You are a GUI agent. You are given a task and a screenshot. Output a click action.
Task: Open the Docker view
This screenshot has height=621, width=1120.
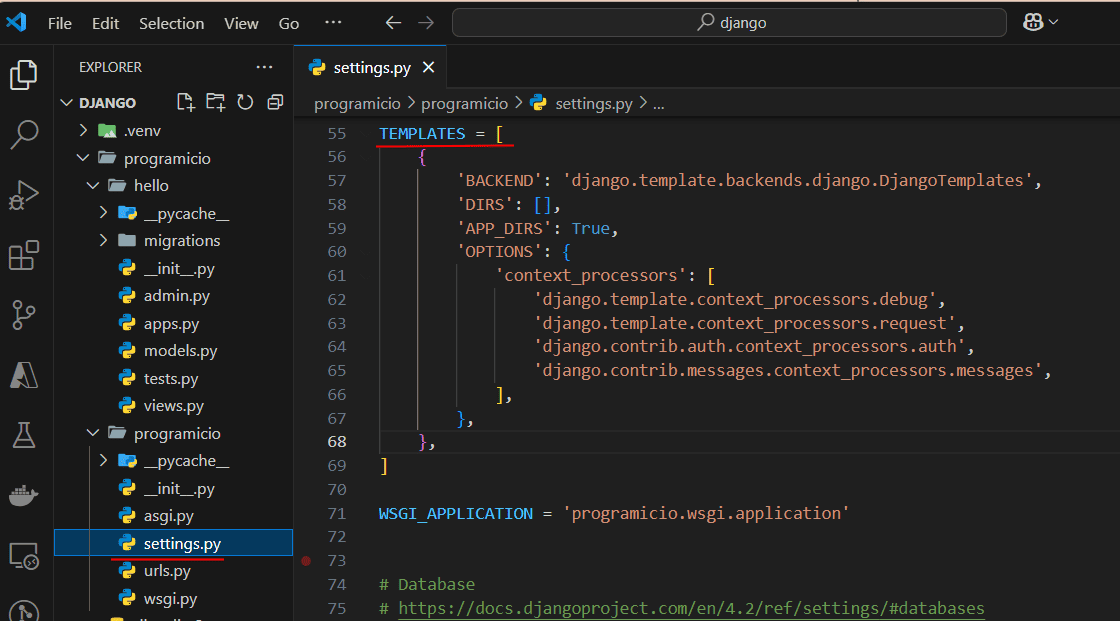click(24, 495)
